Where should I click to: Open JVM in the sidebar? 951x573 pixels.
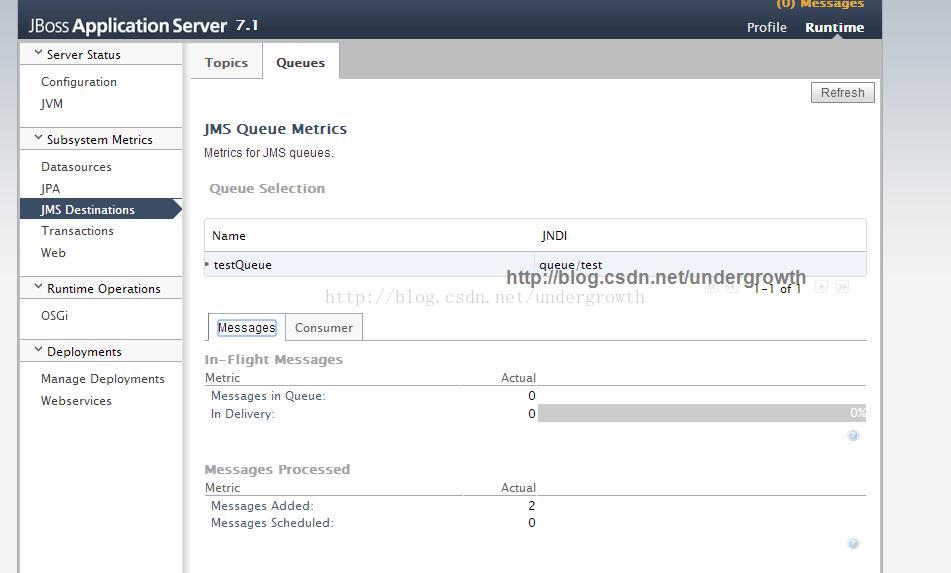(x=52, y=104)
